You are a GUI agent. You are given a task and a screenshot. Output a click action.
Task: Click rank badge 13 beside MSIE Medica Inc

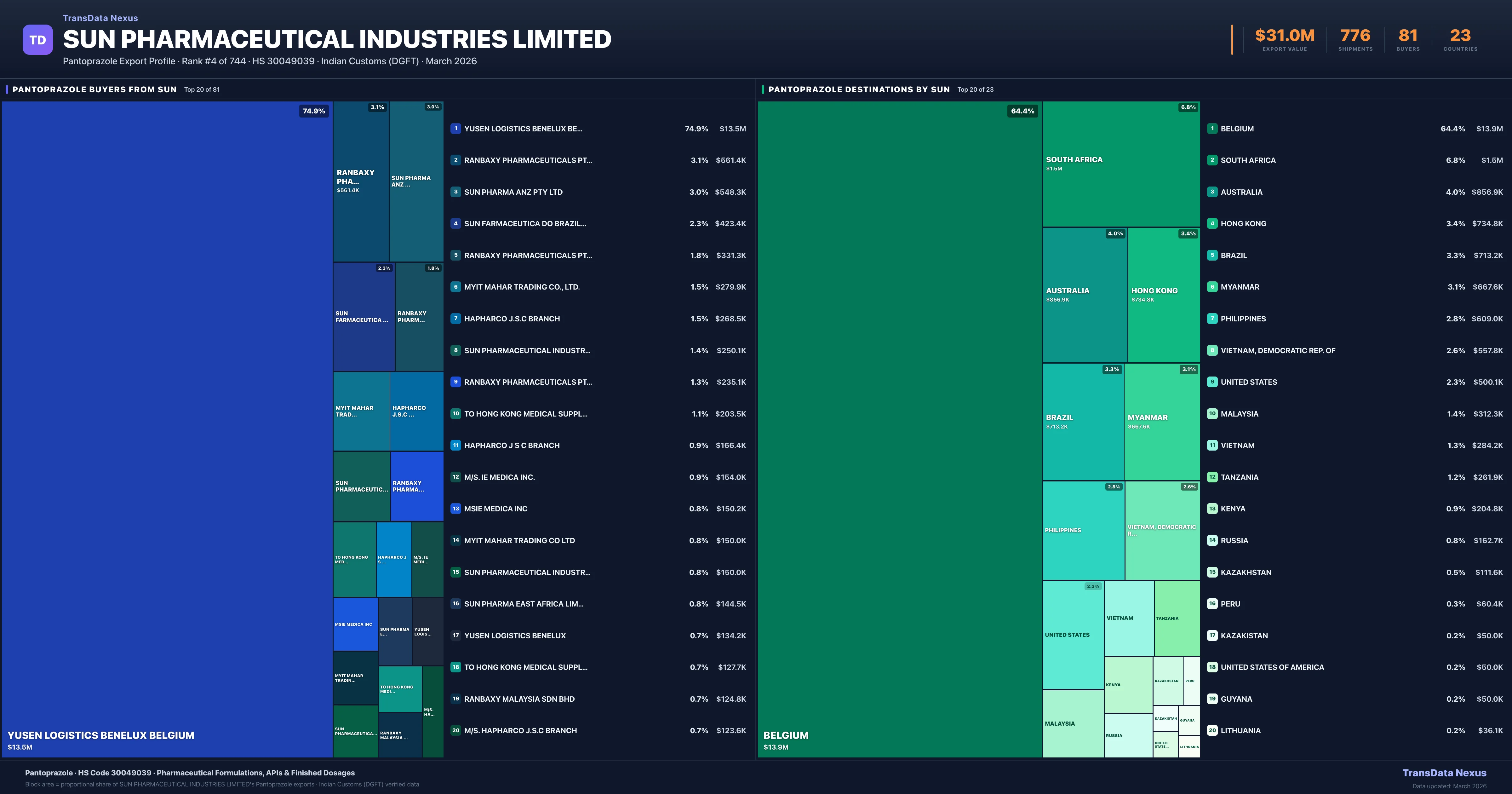[x=455, y=509]
